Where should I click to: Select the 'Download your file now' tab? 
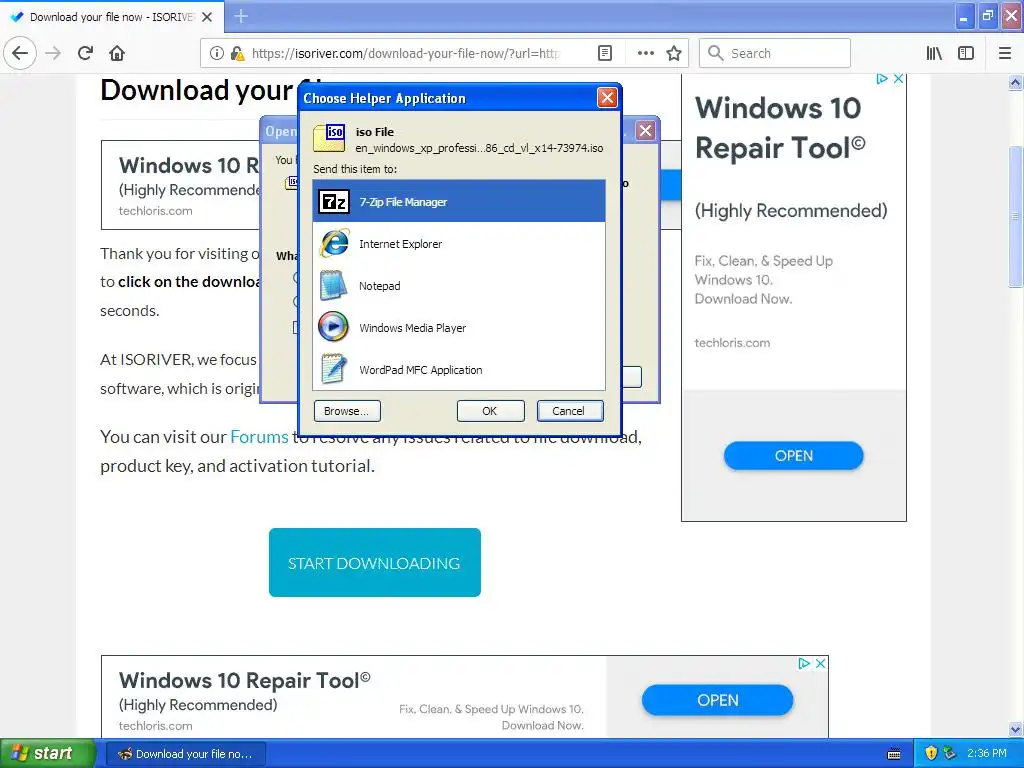pyautogui.click(x=112, y=17)
